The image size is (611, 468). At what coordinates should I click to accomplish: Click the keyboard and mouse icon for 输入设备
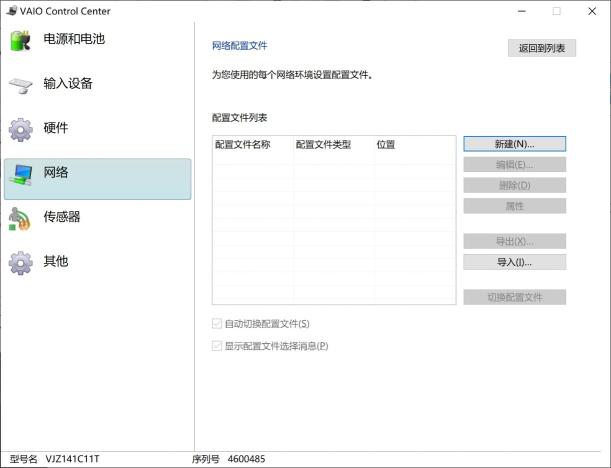tap(21, 85)
